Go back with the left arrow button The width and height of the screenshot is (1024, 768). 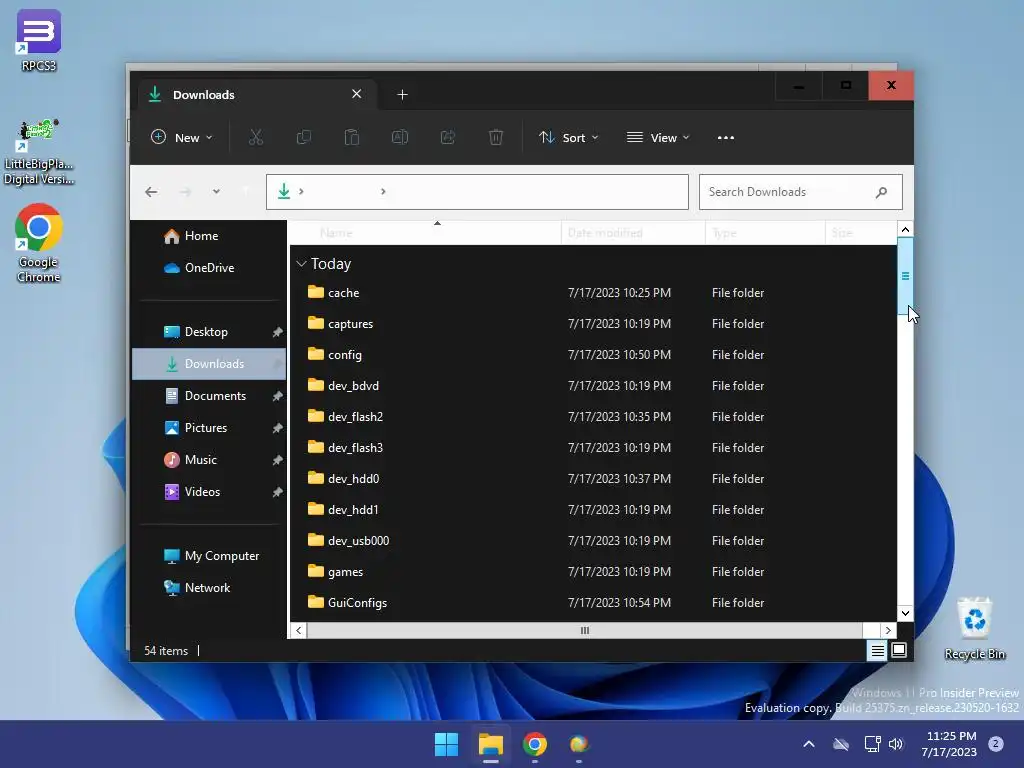pos(152,192)
